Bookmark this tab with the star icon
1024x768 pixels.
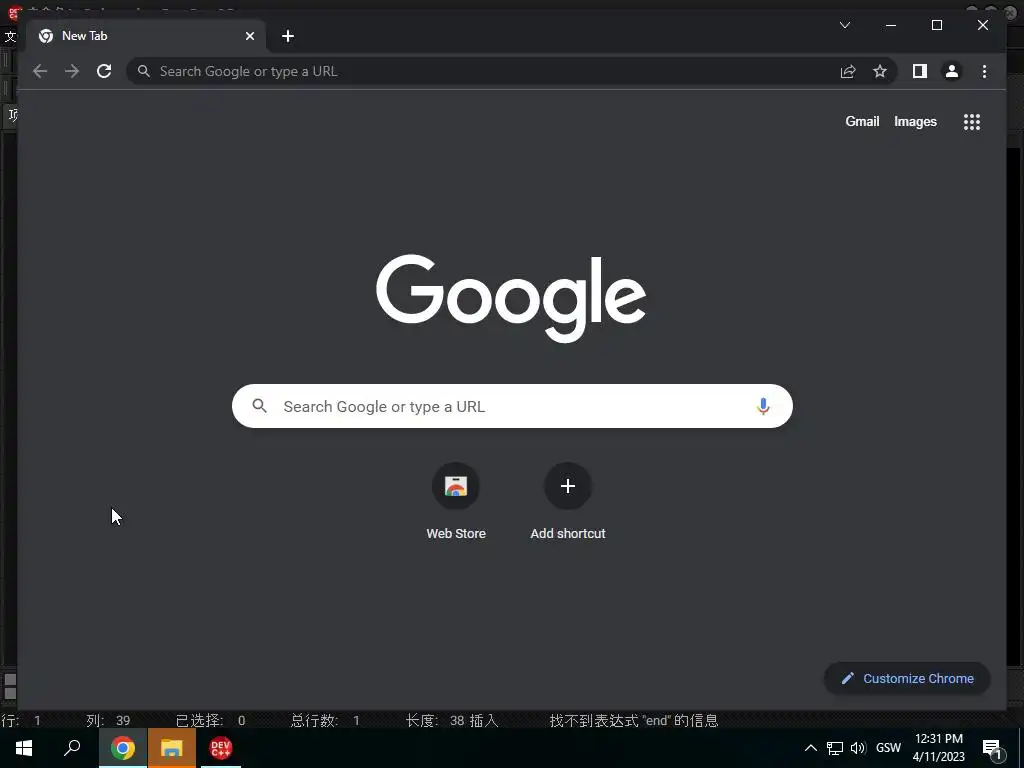pos(880,71)
